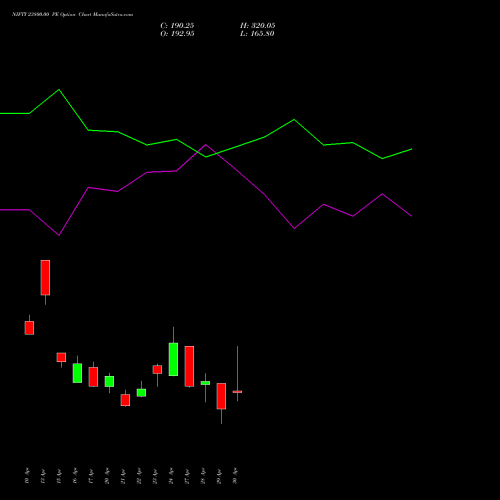Click the close value C: 190.25

[177, 26]
